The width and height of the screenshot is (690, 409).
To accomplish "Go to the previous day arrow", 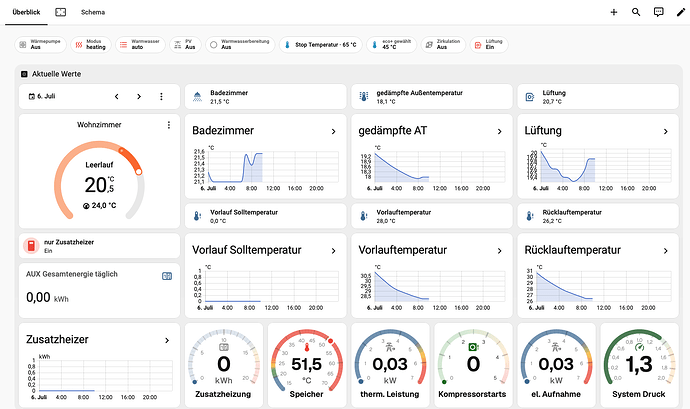I will click(x=117, y=96).
